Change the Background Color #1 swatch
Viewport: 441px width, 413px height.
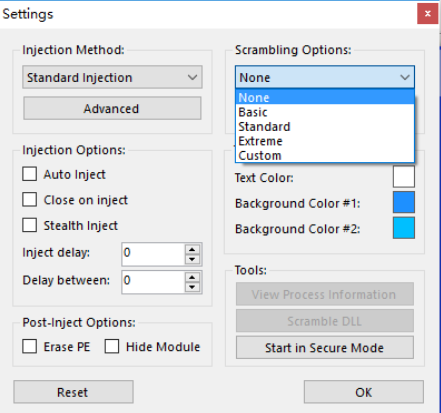point(404,202)
